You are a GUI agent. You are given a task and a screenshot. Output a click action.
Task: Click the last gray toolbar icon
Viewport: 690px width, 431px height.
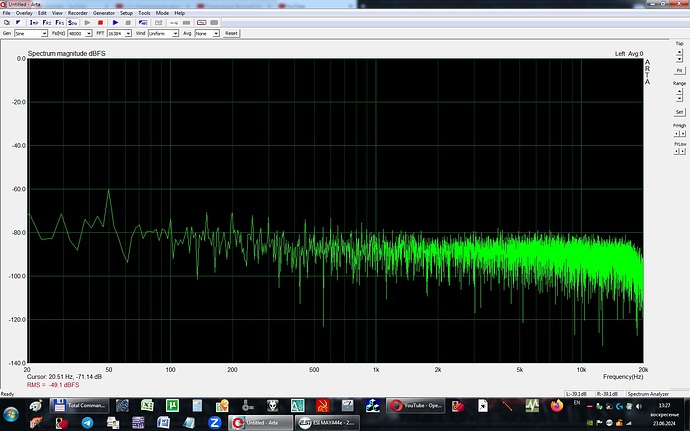click(x=214, y=22)
